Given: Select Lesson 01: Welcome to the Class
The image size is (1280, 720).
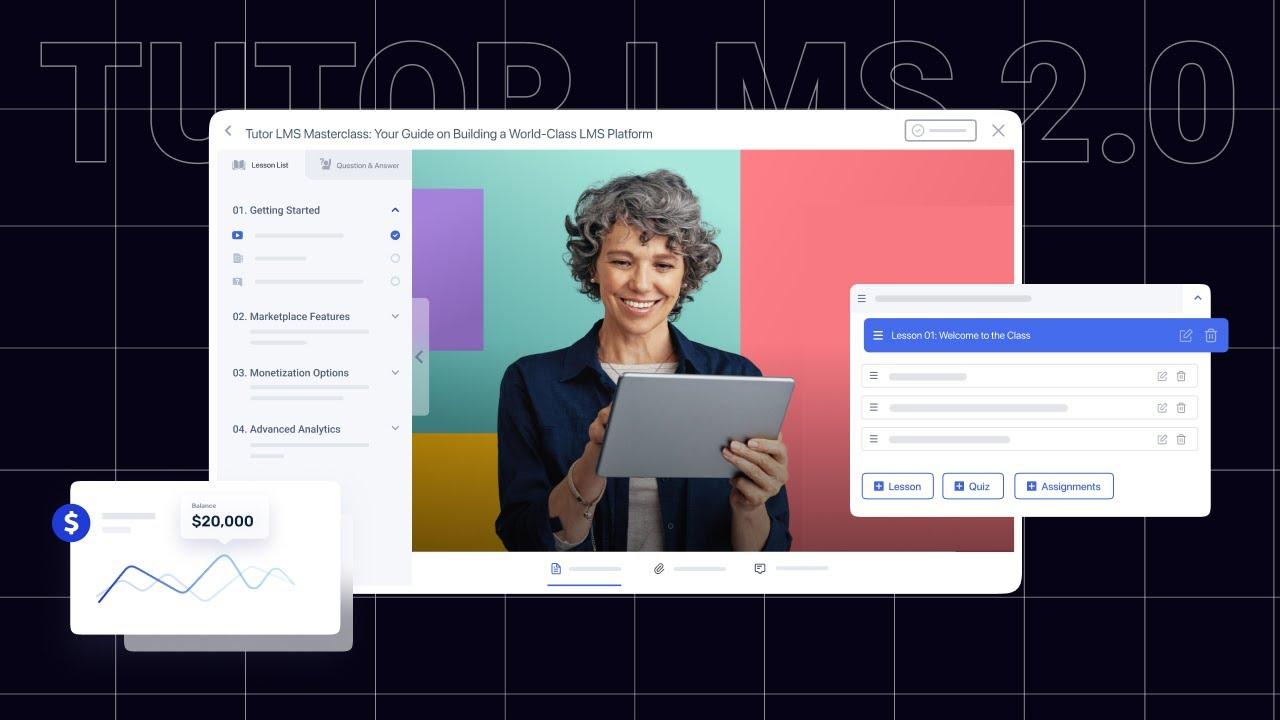Looking at the screenshot, I should point(1045,336).
